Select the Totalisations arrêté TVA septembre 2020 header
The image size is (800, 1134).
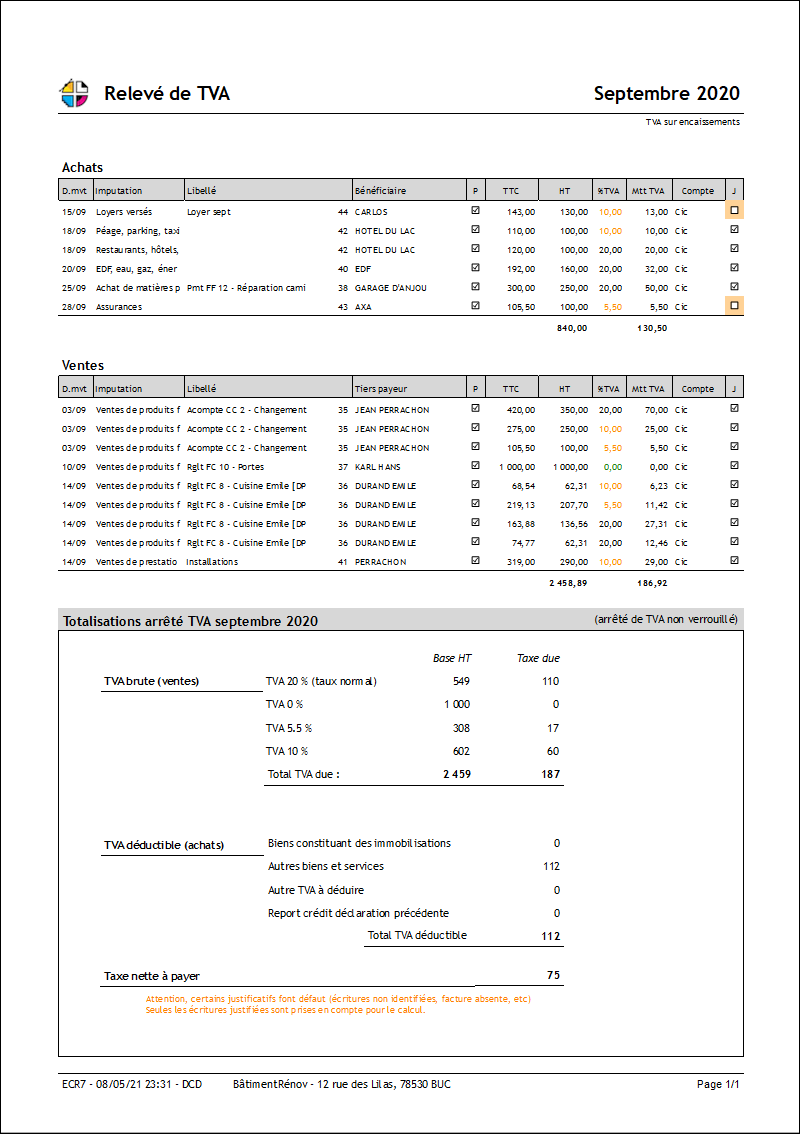tap(190, 621)
